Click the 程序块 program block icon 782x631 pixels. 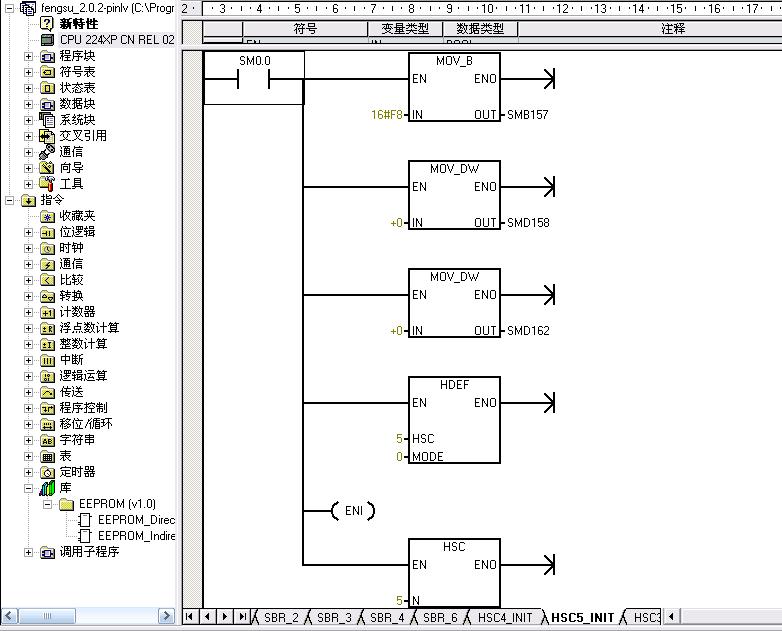pyautogui.click(x=47, y=56)
